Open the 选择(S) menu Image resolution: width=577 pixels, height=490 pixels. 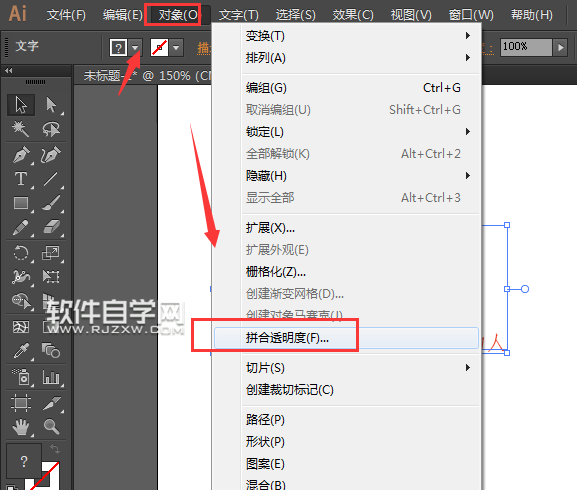coord(295,15)
